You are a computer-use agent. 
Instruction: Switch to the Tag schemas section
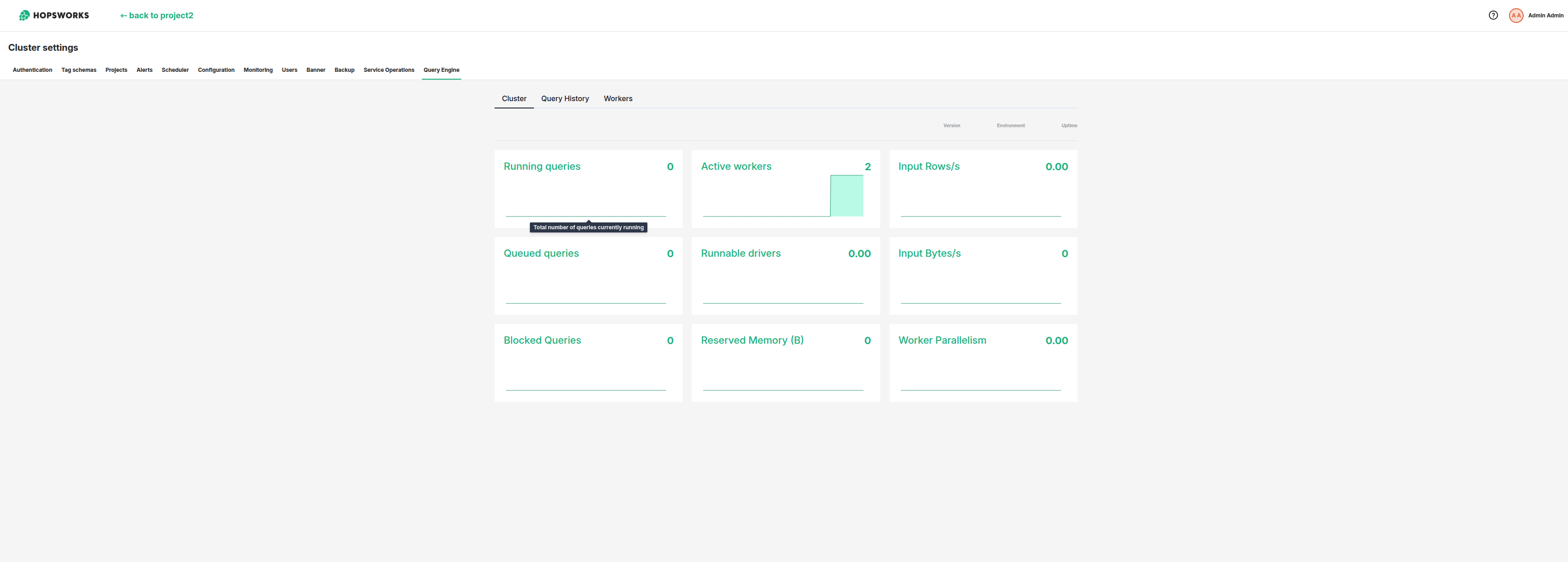(x=79, y=70)
